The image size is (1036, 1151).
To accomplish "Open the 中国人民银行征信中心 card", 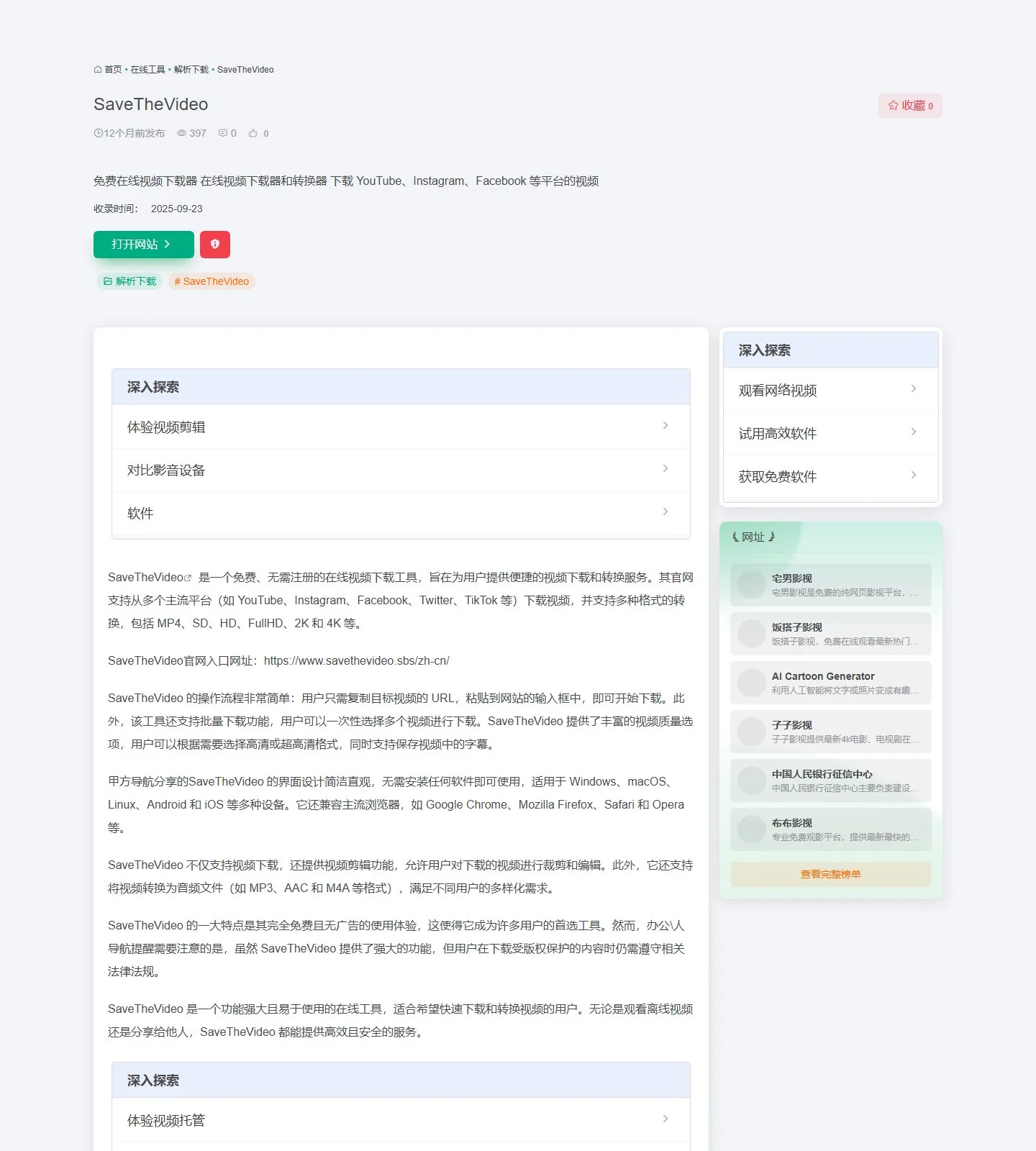I will (831, 781).
